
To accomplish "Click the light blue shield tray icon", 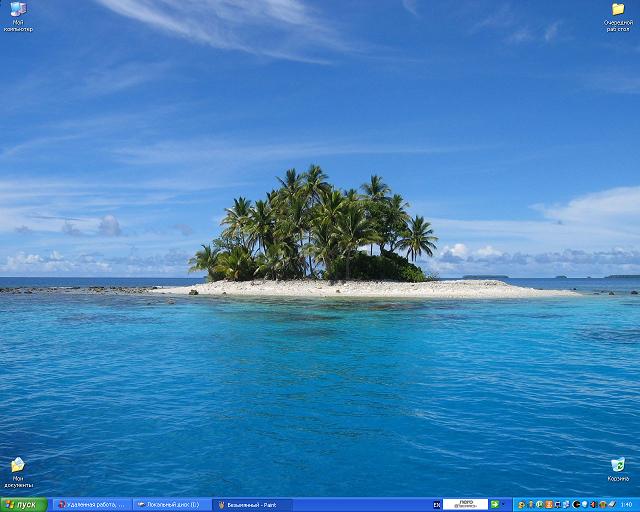I will (x=584, y=504).
